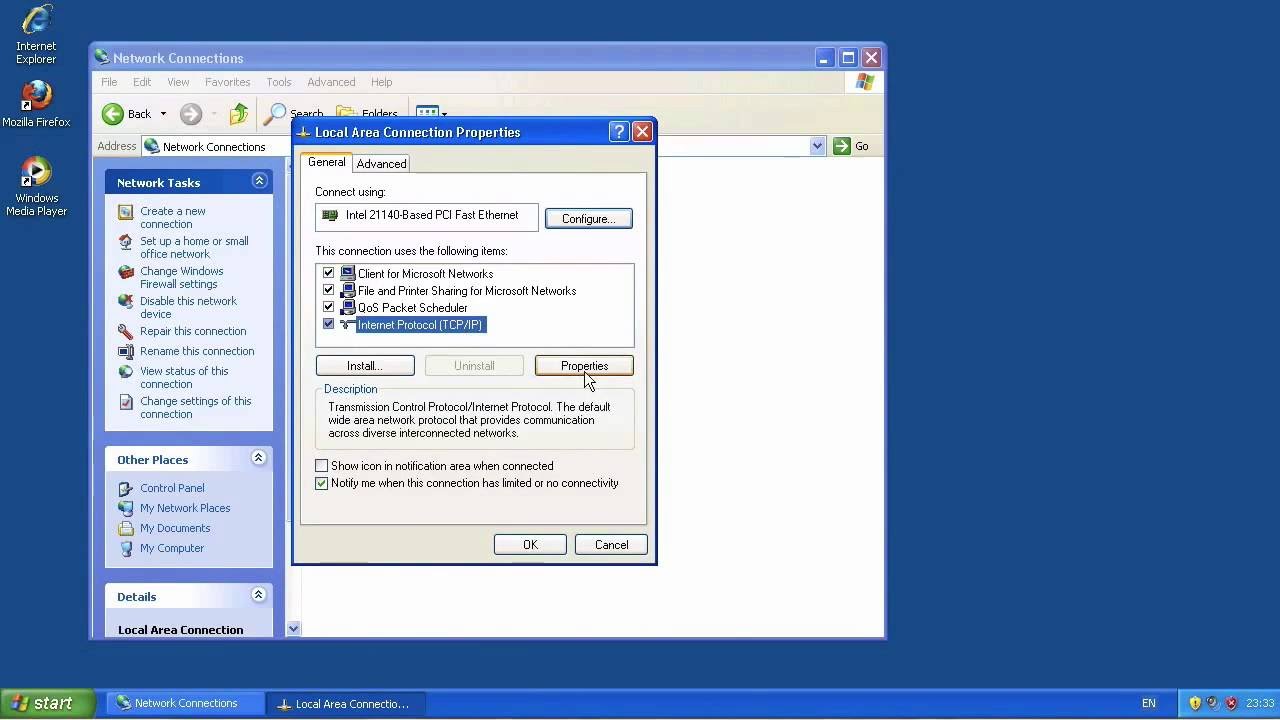Switch to the Advanced tab in dialog
The height and width of the screenshot is (720, 1280).
point(381,164)
